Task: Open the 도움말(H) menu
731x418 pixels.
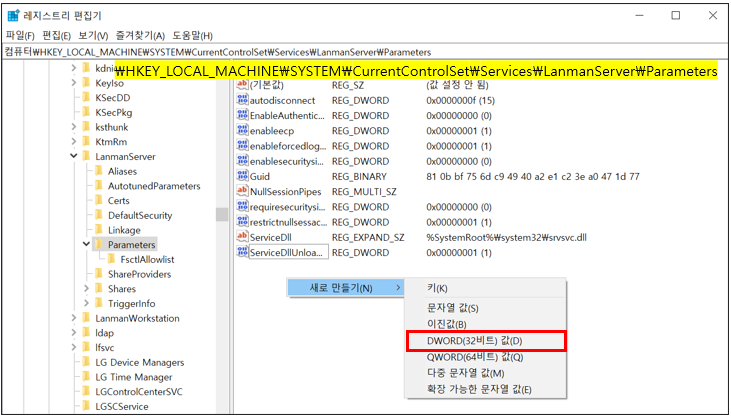Action: coord(193,35)
